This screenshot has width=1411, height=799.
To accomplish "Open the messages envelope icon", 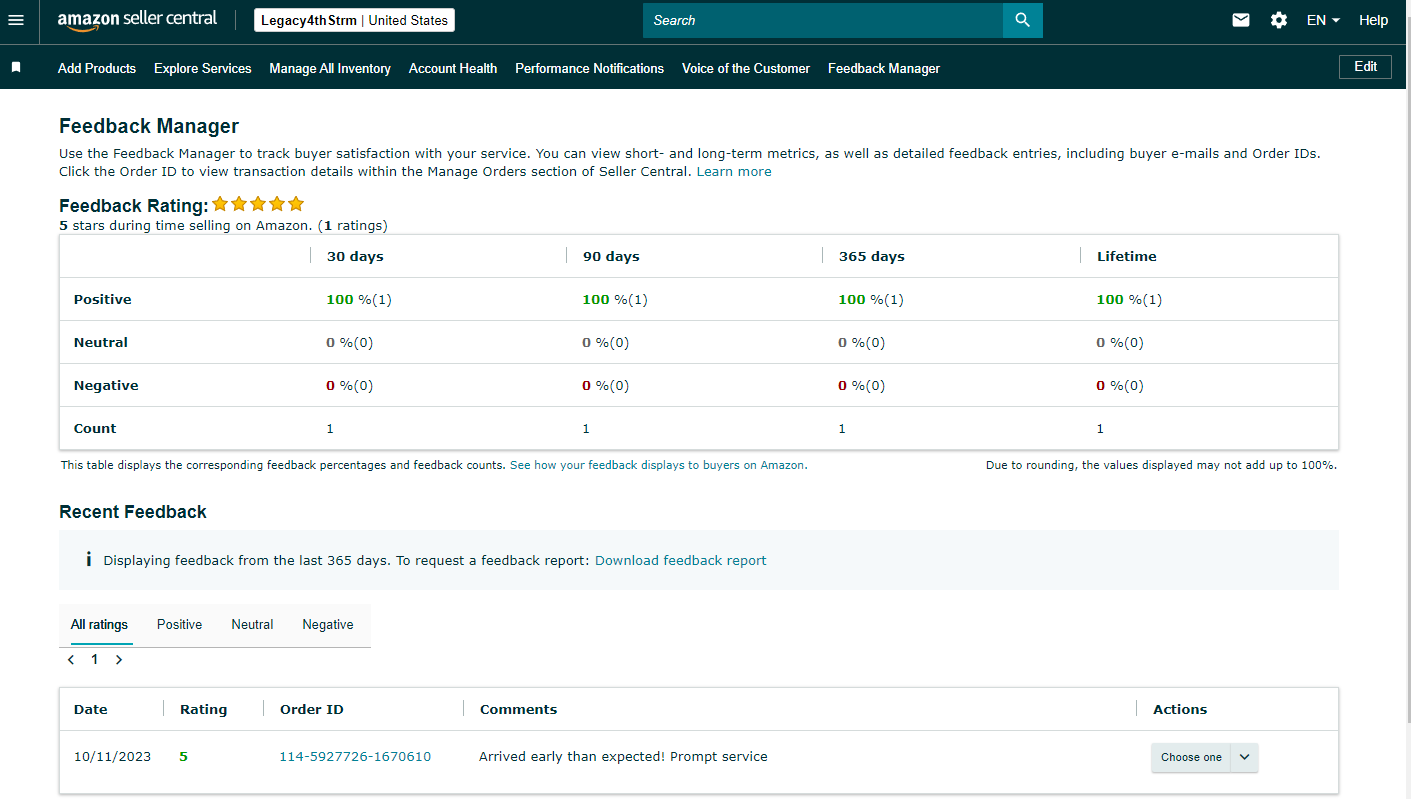I will pyautogui.click(x=1241, y=20).
